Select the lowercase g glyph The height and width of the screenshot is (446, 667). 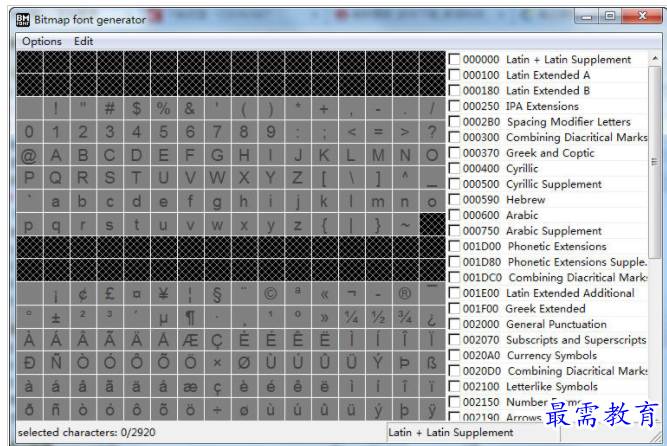pyautogui.click(x=217, y=201)
